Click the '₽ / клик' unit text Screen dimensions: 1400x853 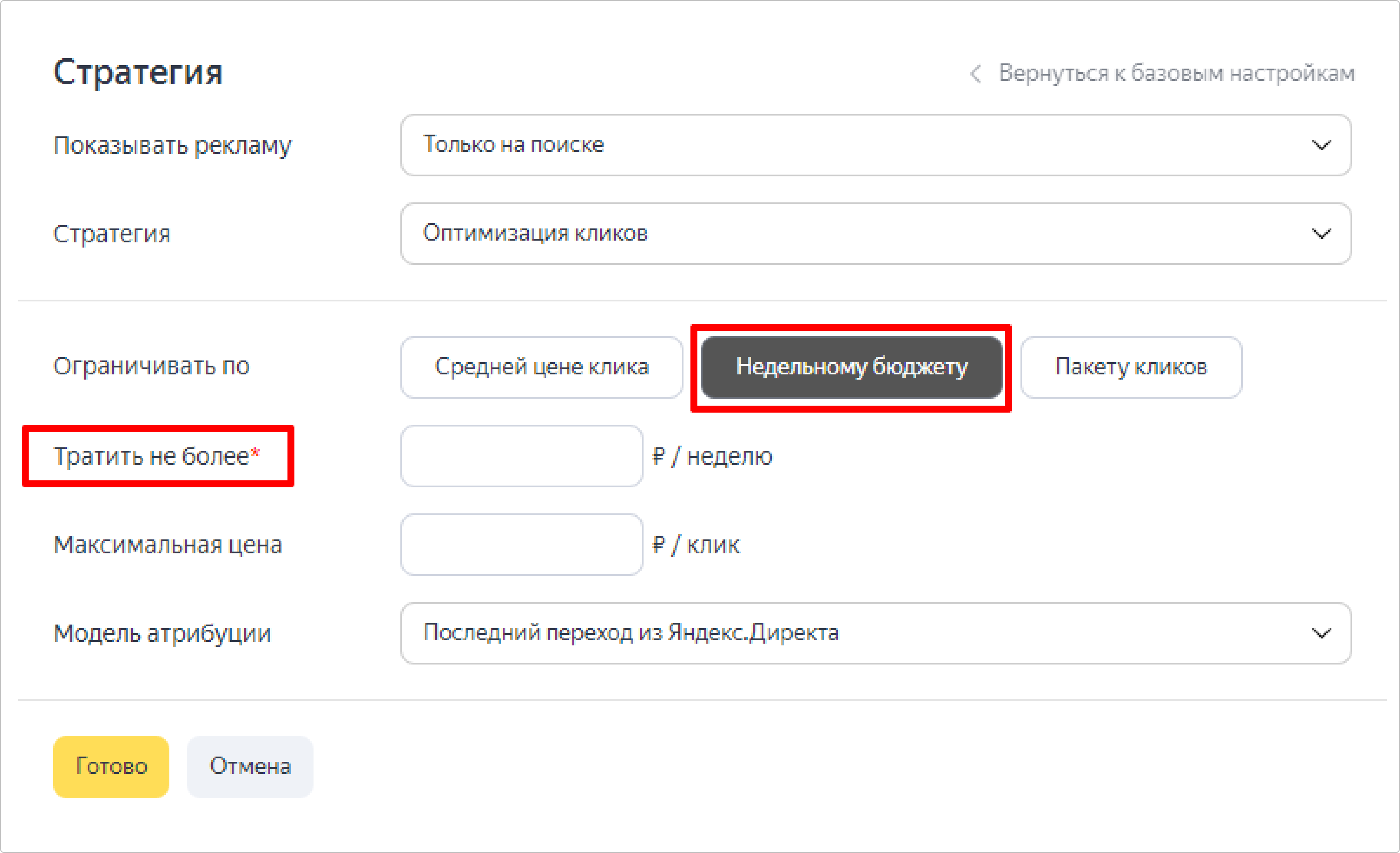click(x=696, y=545)
